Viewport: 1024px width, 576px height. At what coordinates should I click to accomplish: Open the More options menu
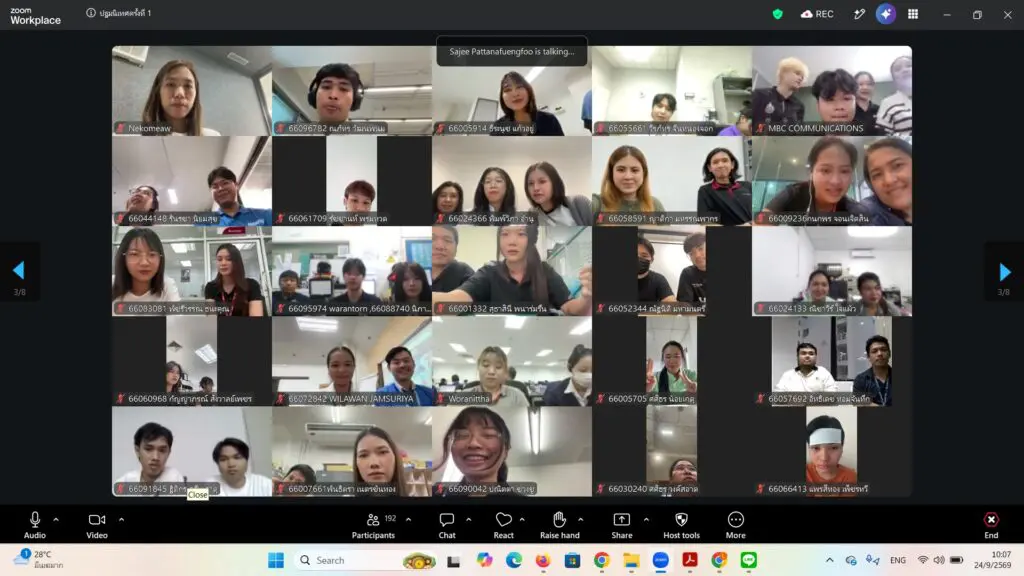click(735, 526)
